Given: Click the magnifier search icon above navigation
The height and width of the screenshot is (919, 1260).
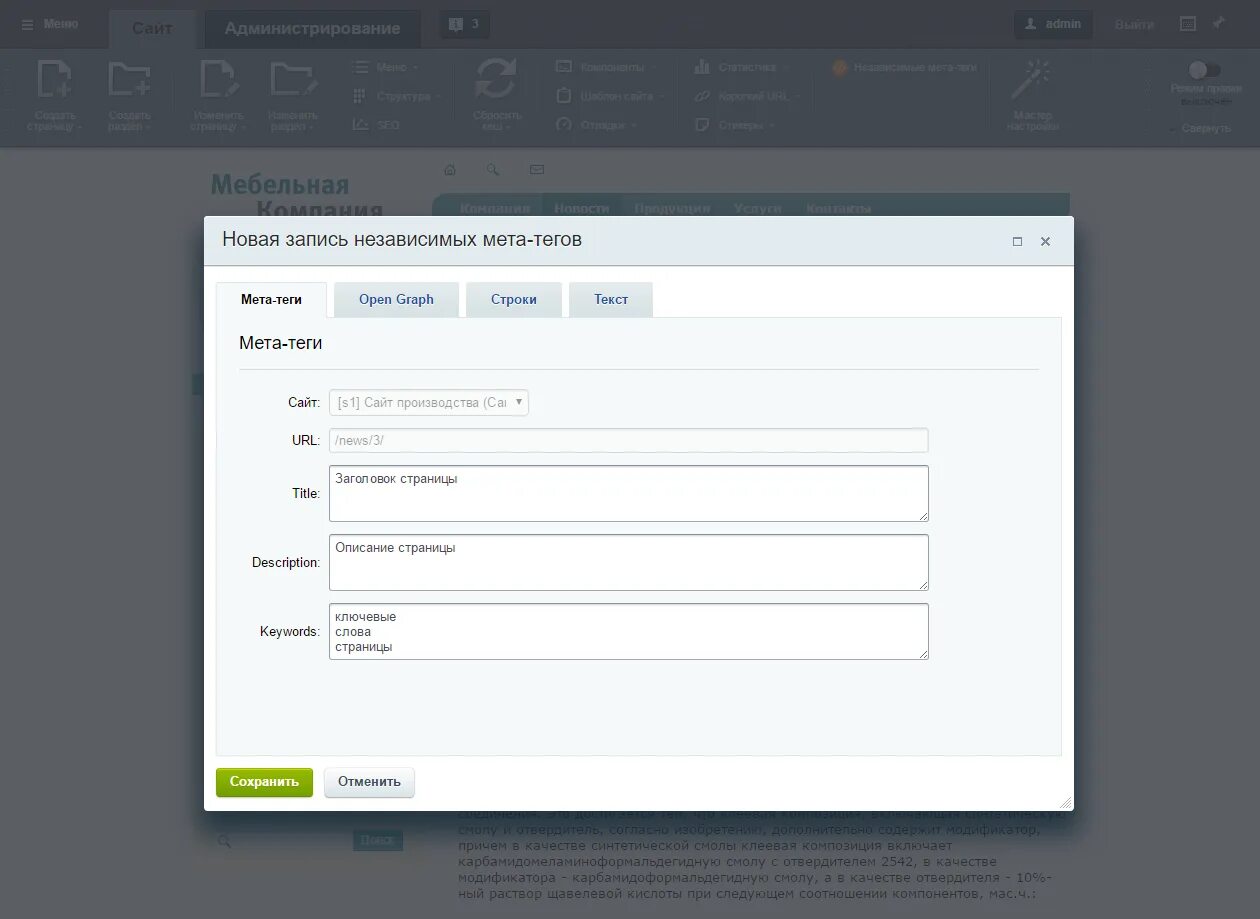Looking at the screenshot, I should point(493,169).
